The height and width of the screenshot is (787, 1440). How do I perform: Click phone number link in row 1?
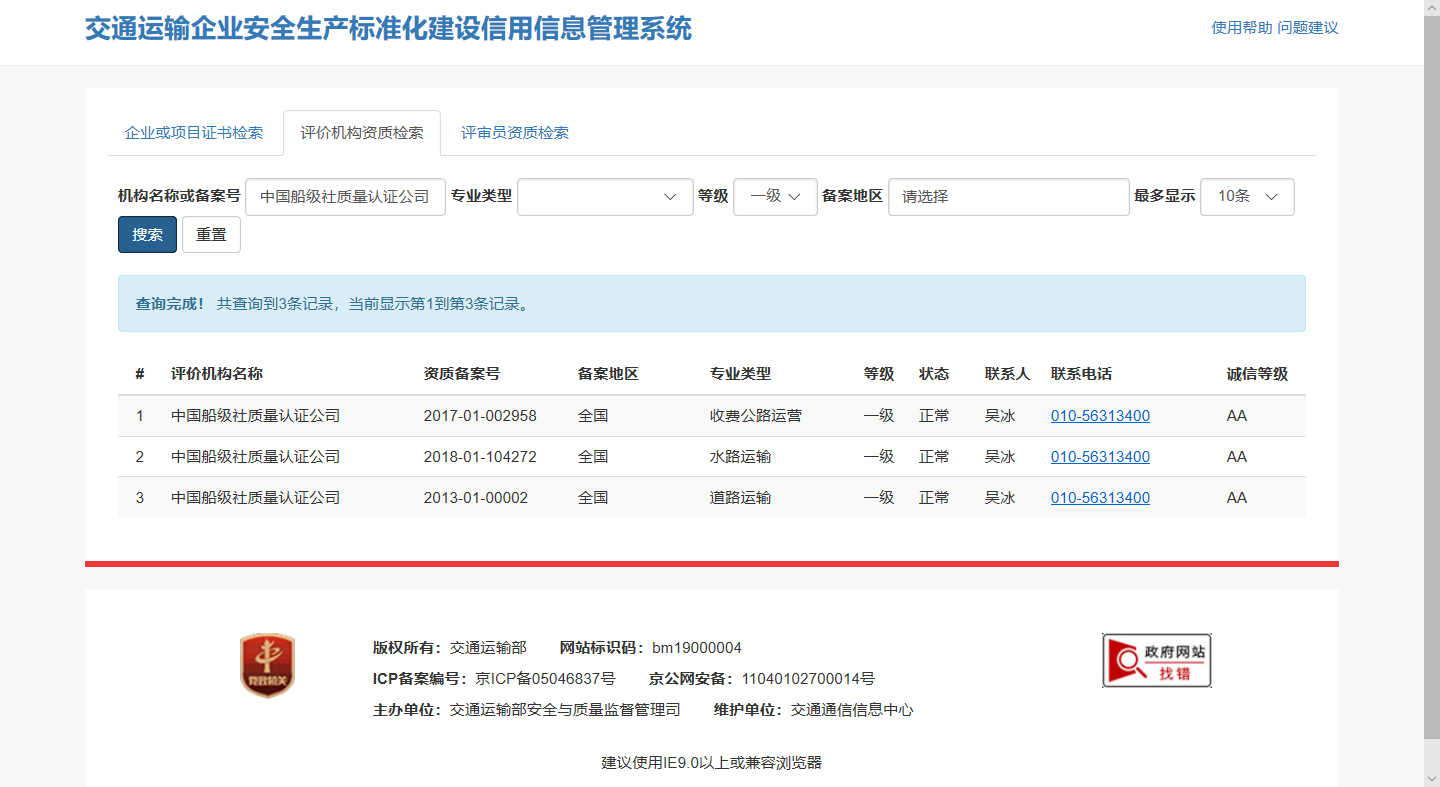(1100, 416)
